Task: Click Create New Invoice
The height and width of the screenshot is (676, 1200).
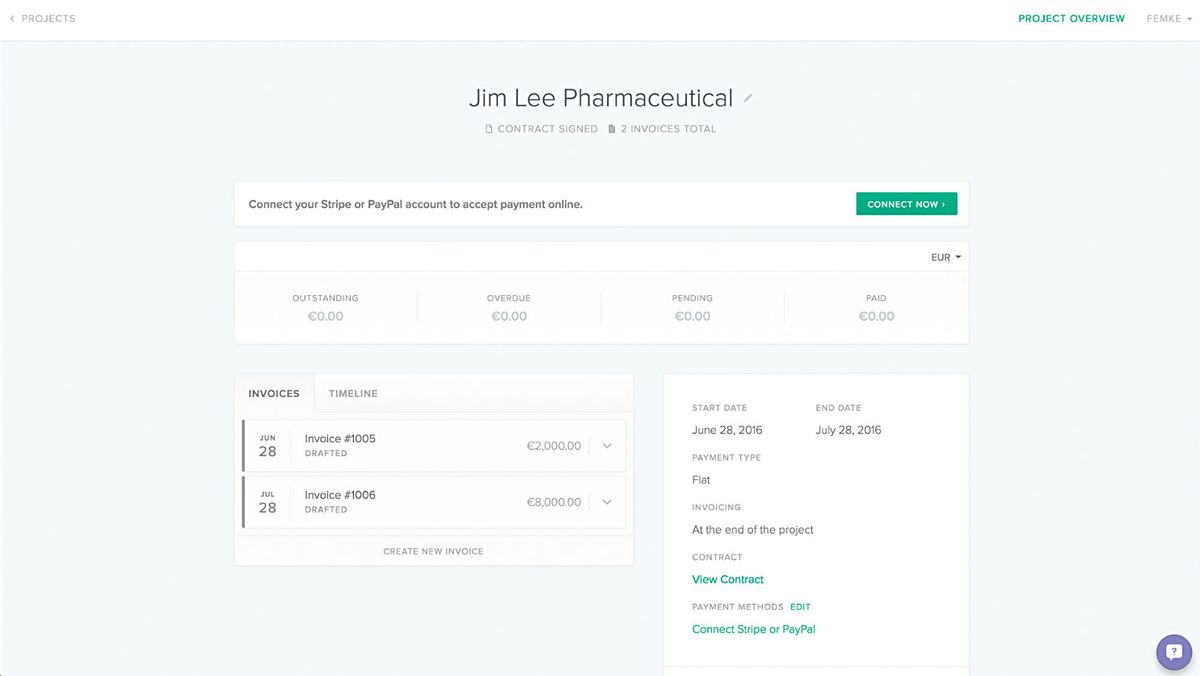Action: [x=433, y=551]
